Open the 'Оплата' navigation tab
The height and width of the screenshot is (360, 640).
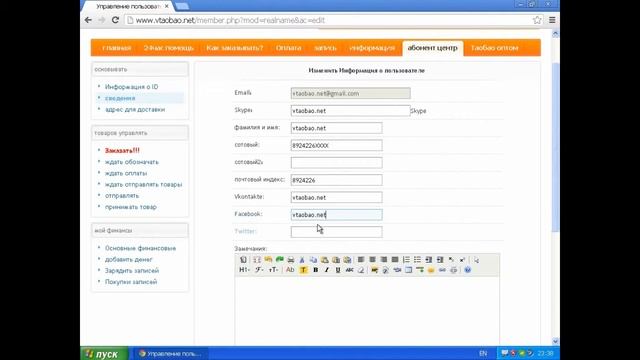289,48
